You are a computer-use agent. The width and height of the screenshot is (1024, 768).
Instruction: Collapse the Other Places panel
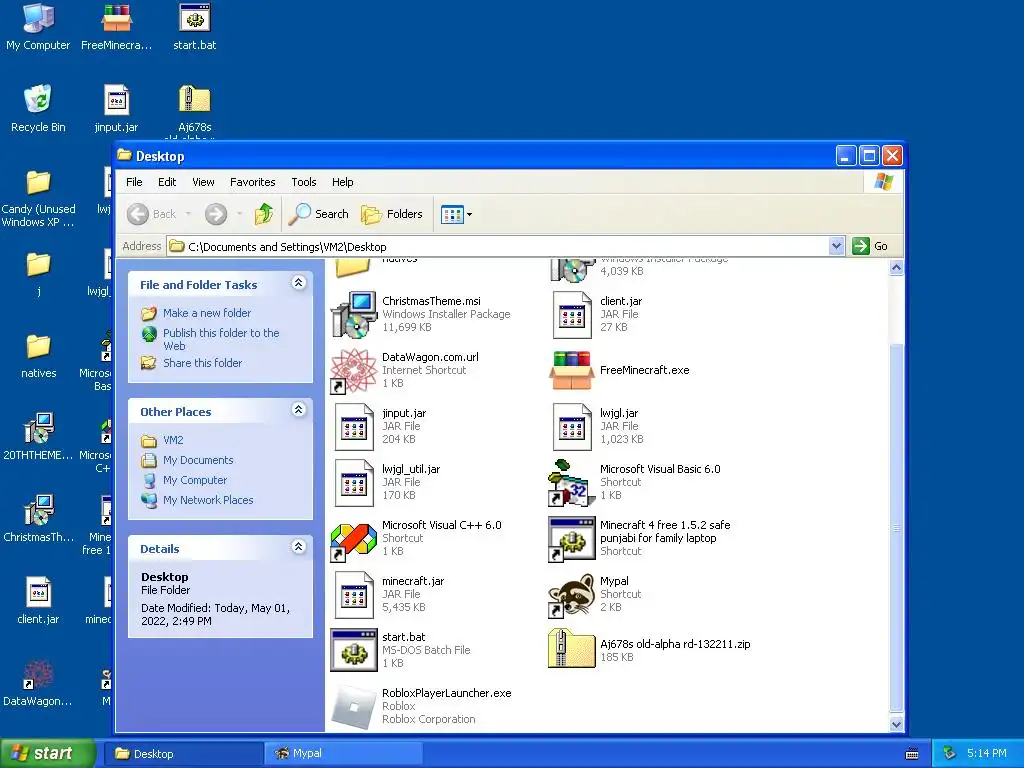click(x=298, y=409)
